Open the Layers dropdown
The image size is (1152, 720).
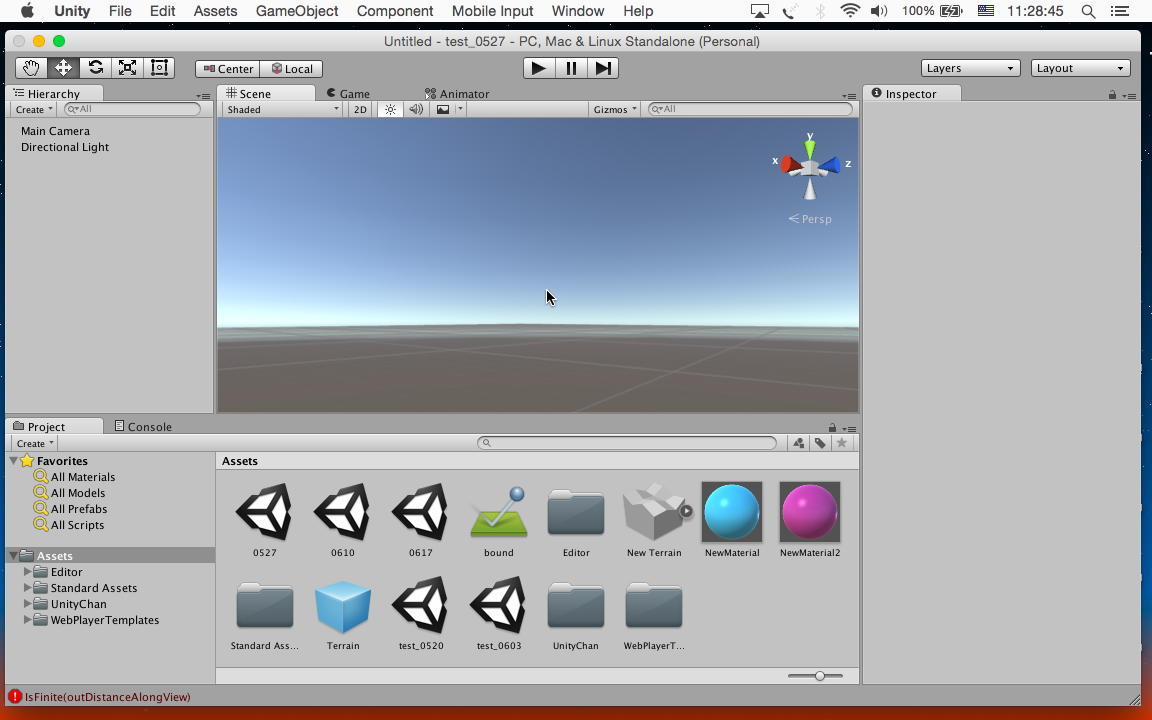(969, 68)
